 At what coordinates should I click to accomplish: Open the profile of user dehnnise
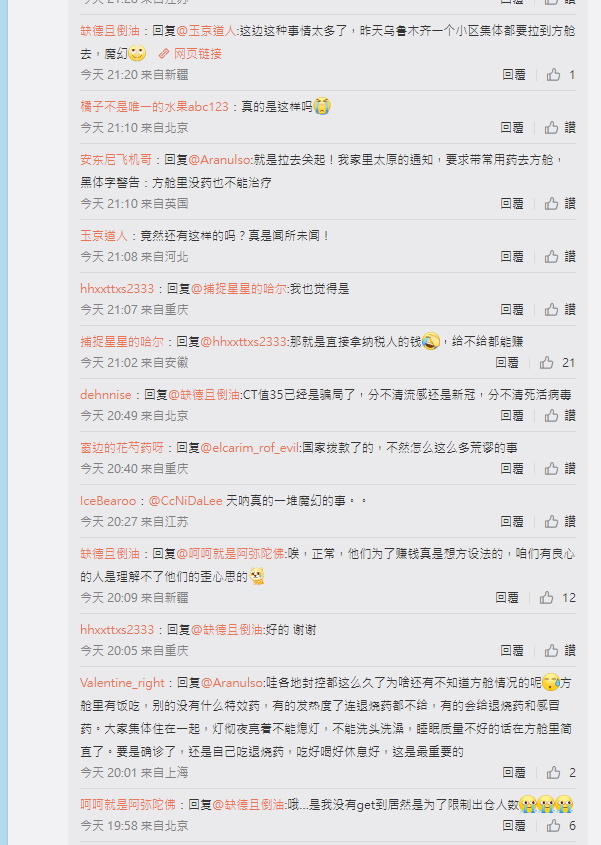[106, 395]
